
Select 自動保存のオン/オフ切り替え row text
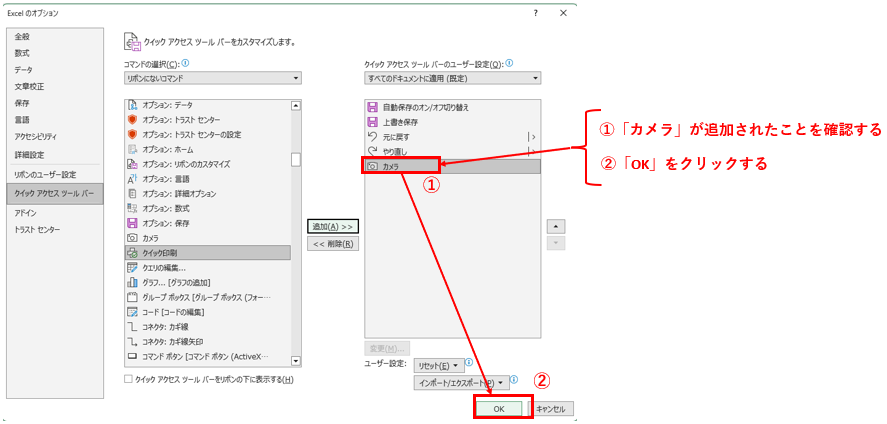click(x=426, y=107)
